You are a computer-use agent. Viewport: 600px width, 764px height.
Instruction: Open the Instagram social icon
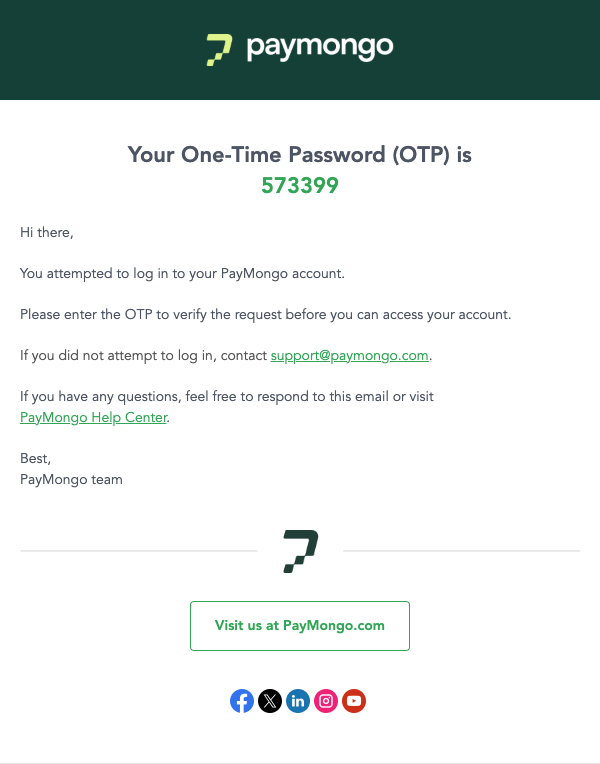click(326, 701)
